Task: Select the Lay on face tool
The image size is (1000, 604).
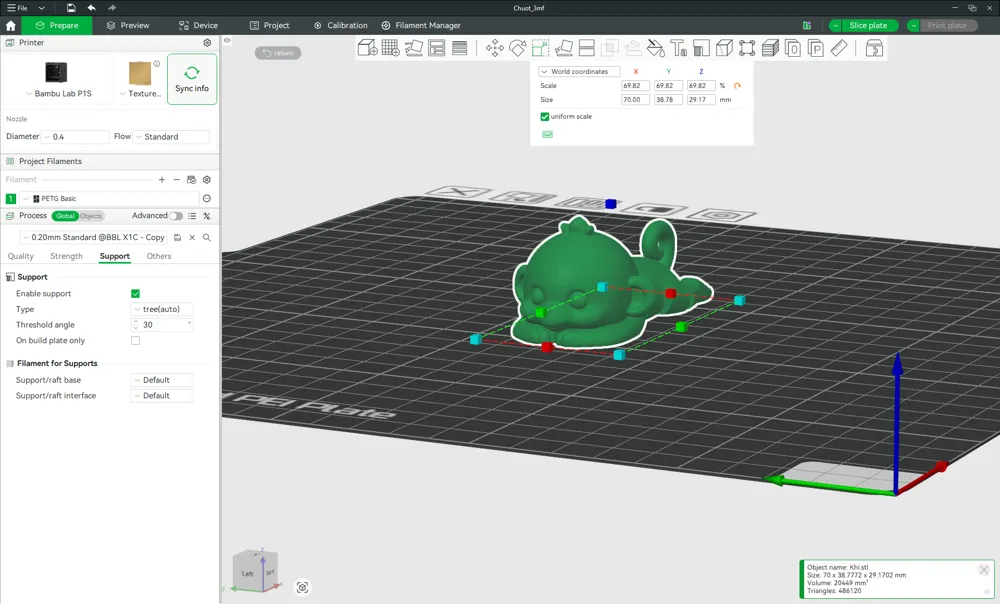Action: point(564,48)
